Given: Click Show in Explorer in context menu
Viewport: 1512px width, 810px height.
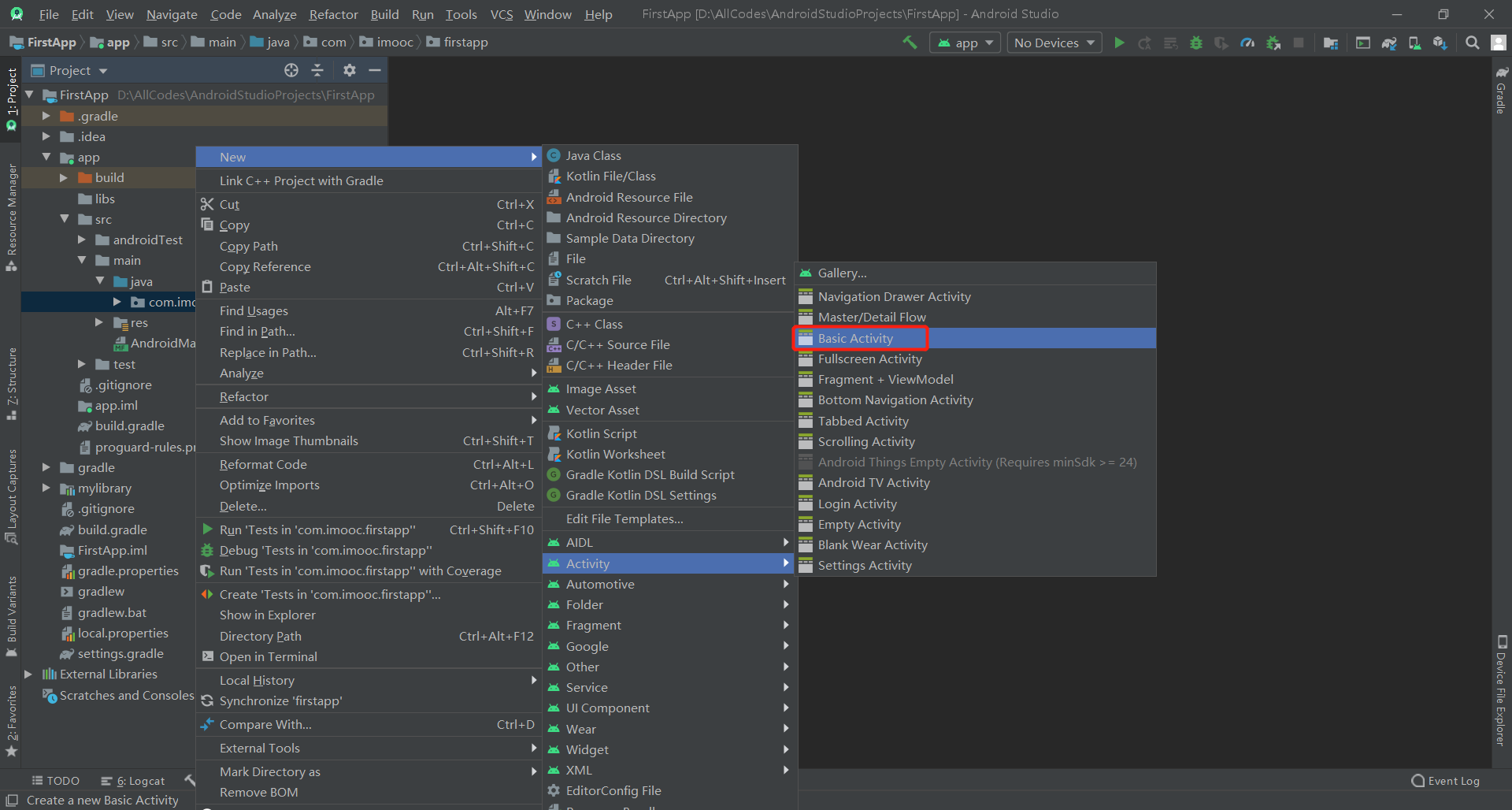Looking at the screenshot, I should click(x=369, y=615).
